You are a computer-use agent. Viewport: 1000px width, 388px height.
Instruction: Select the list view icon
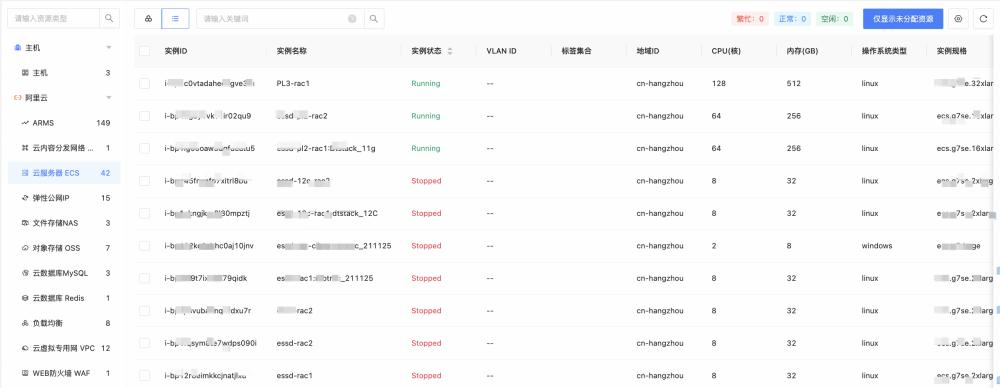pyautogui.click(x=175, y=19)
